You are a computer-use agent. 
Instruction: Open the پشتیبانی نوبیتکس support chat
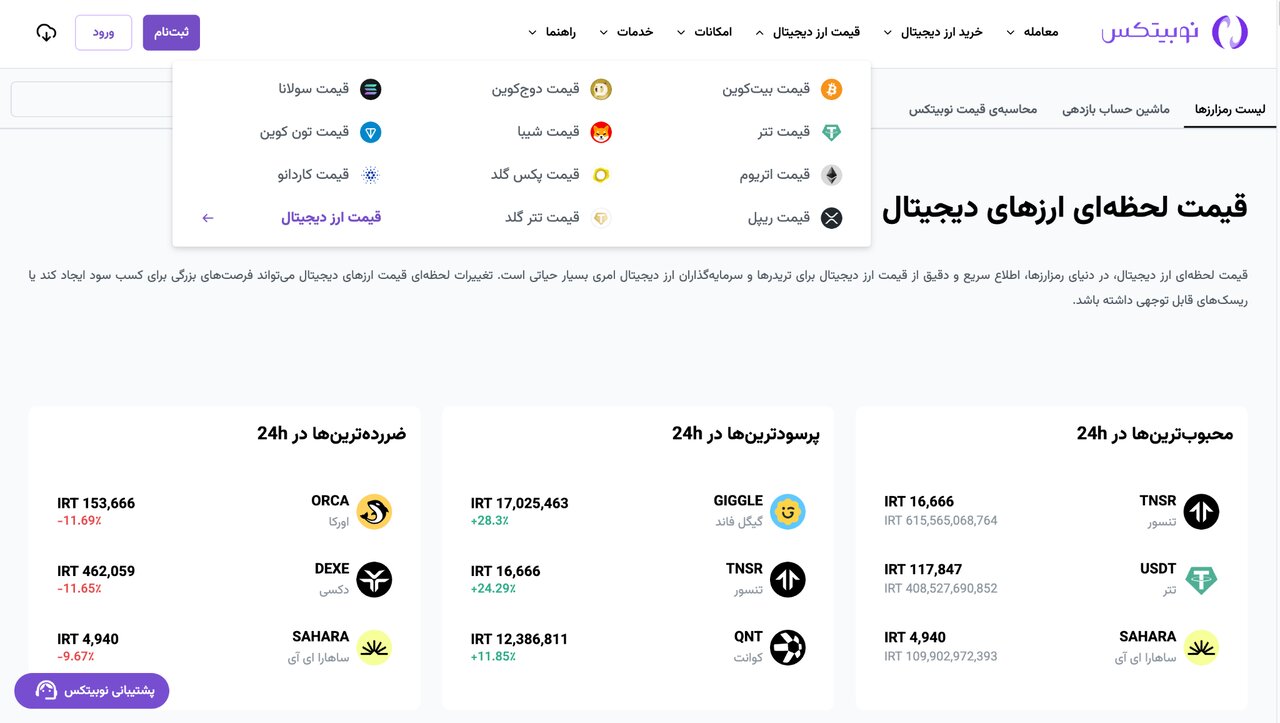(92, 691)
